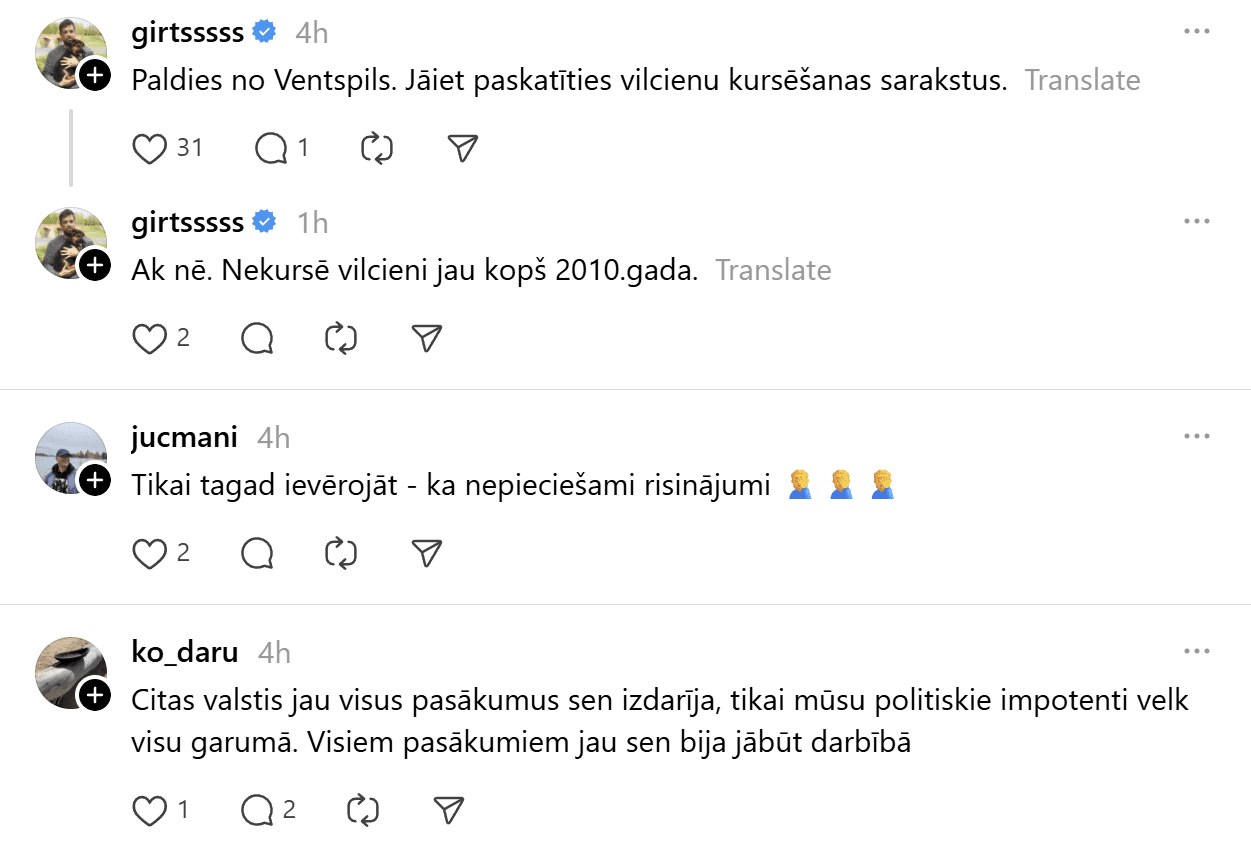Open ko_daru's profile picture

68,670
